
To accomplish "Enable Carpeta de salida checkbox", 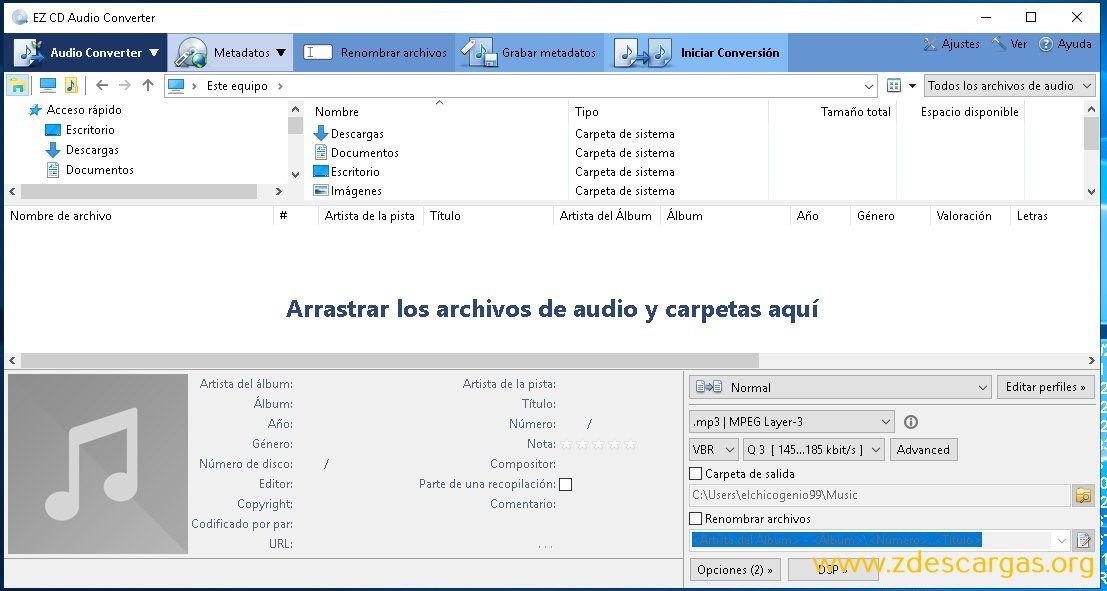I will [695, 474].
